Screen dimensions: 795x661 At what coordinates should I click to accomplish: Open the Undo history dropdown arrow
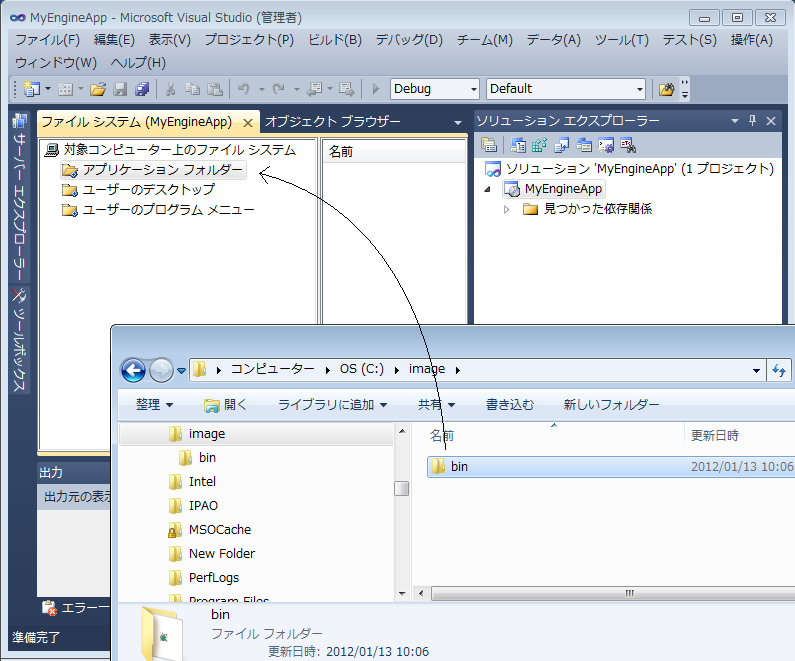(x=262, y=89)
